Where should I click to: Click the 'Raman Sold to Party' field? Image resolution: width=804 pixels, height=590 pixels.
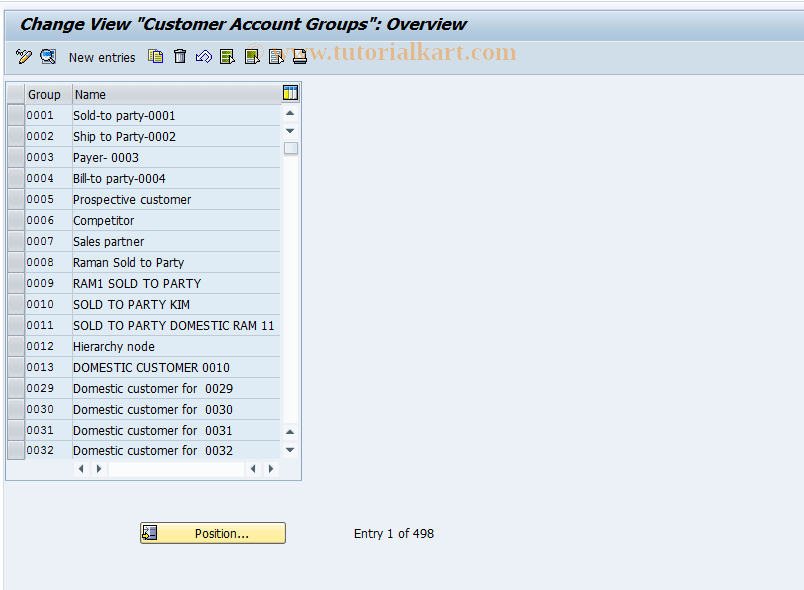tap(176, 262)
